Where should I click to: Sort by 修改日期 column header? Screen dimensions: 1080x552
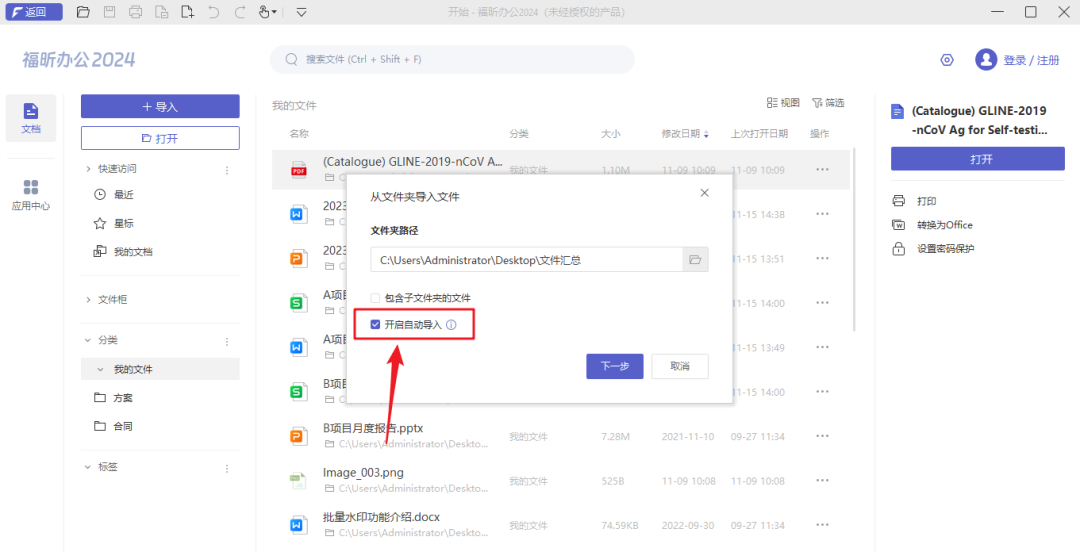point(685,134)
